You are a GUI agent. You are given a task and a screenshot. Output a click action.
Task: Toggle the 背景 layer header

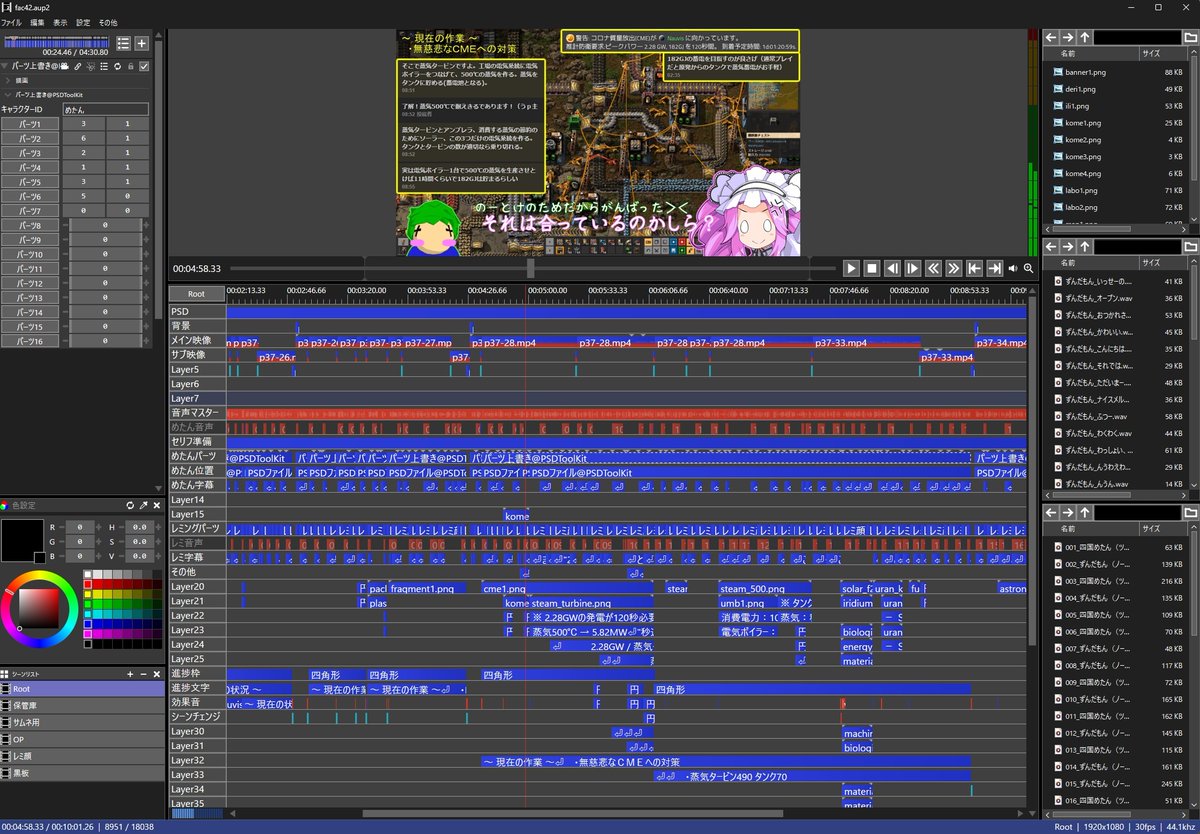coord(196,327)
